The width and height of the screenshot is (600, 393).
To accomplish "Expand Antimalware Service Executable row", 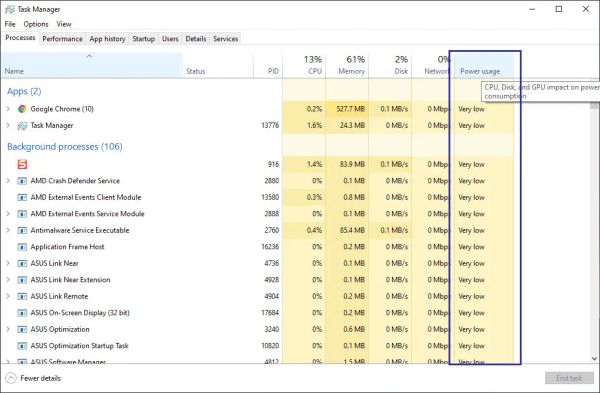I will pos(8,230).
